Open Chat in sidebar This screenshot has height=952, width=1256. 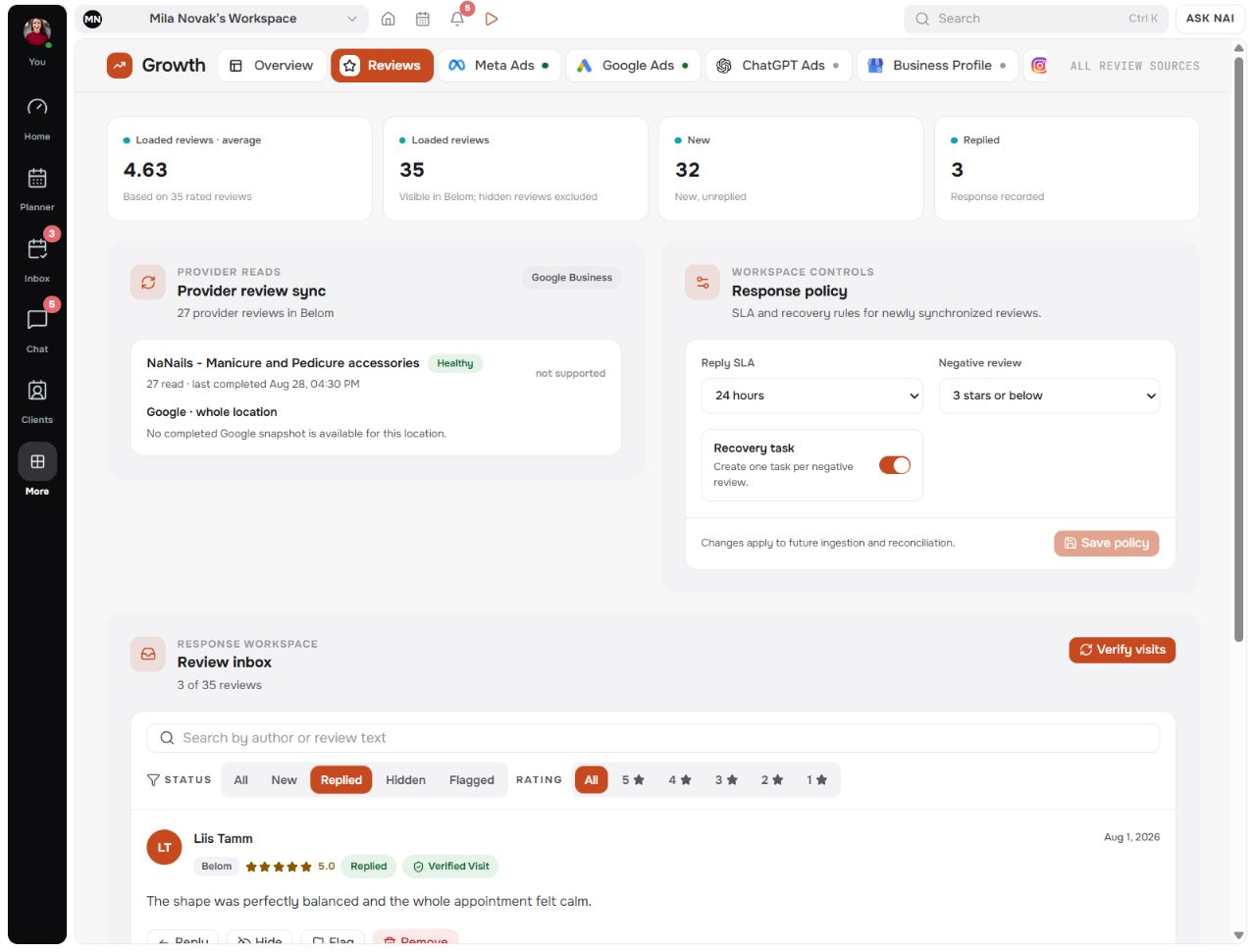pyautogui.click(x=37, y=331)
